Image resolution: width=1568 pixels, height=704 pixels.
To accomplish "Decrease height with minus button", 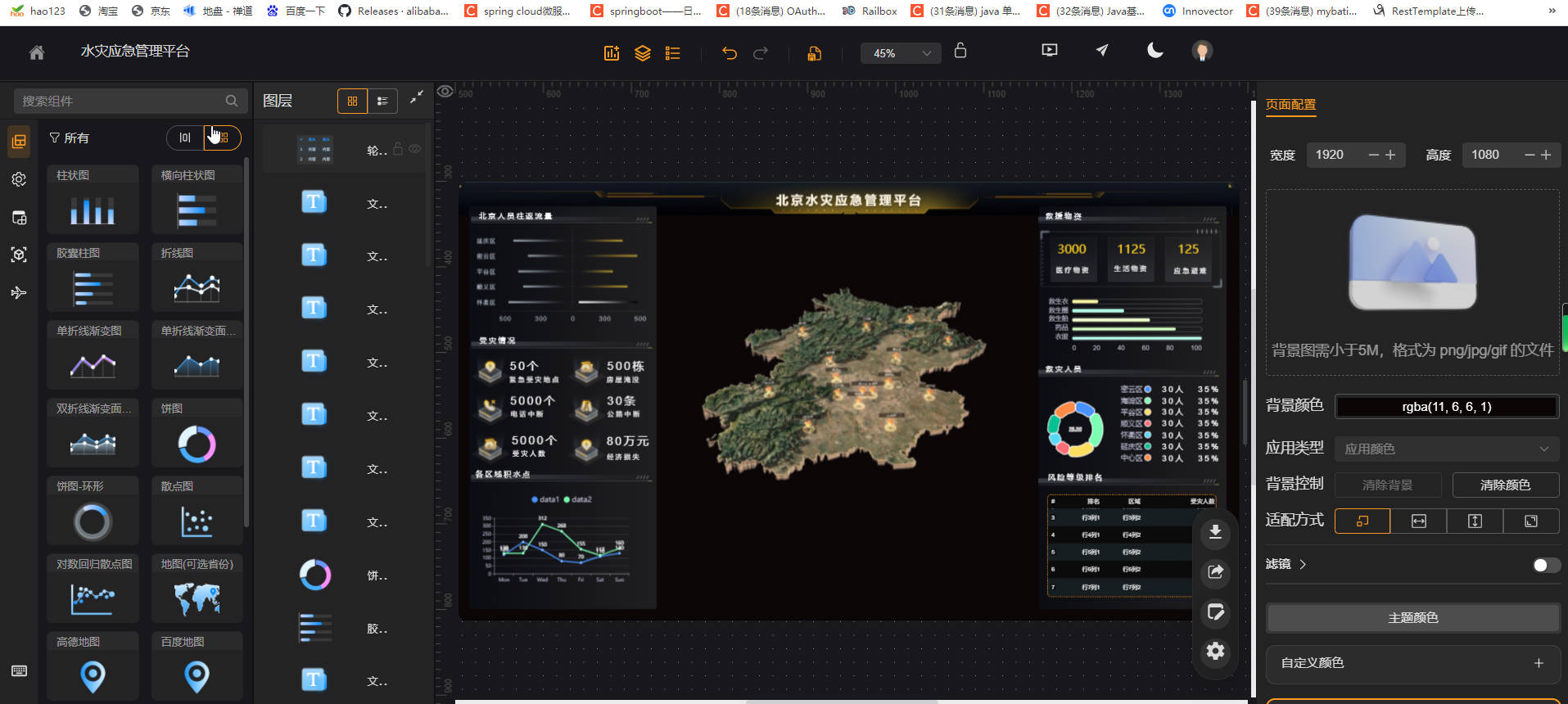I will [x=1530, y=155].
